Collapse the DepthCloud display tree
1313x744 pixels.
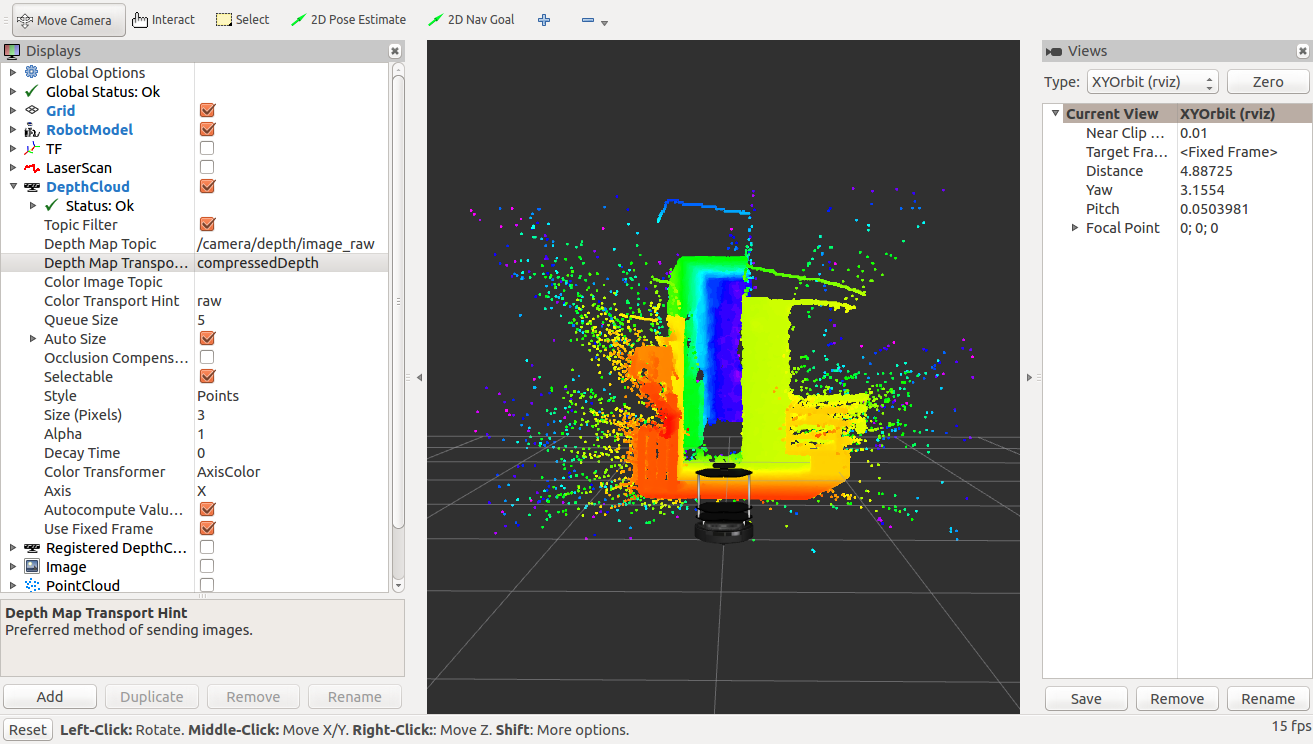(x=12, y=186)
